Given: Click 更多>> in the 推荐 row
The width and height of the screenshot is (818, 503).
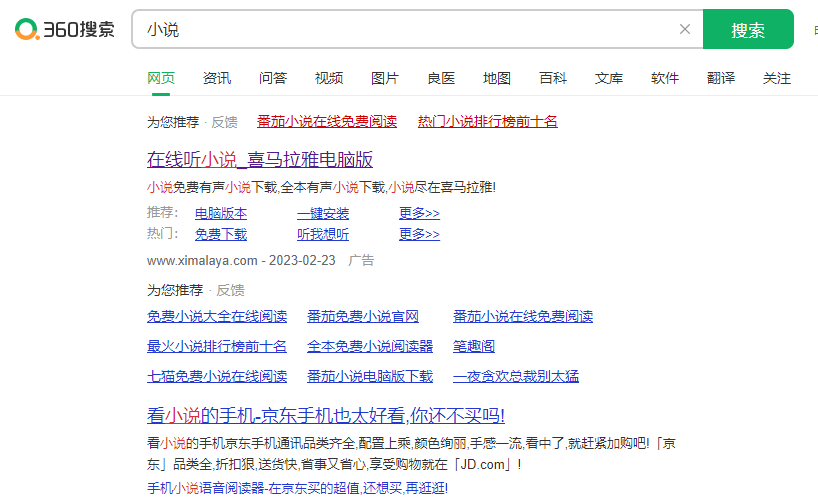Looking at the screenshot, I should pos(419,213).
